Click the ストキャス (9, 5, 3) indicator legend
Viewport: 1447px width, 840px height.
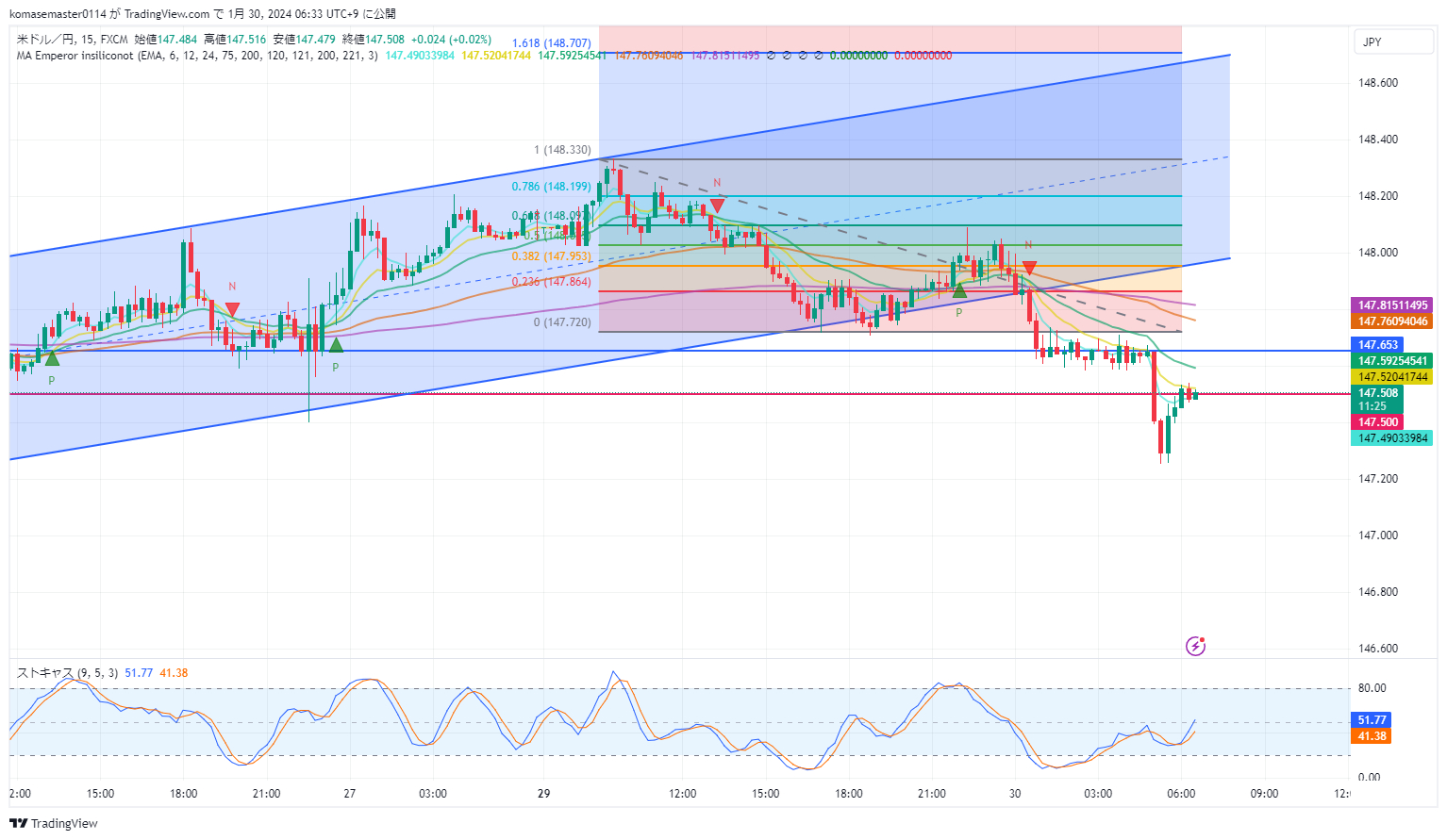point(67,673)
